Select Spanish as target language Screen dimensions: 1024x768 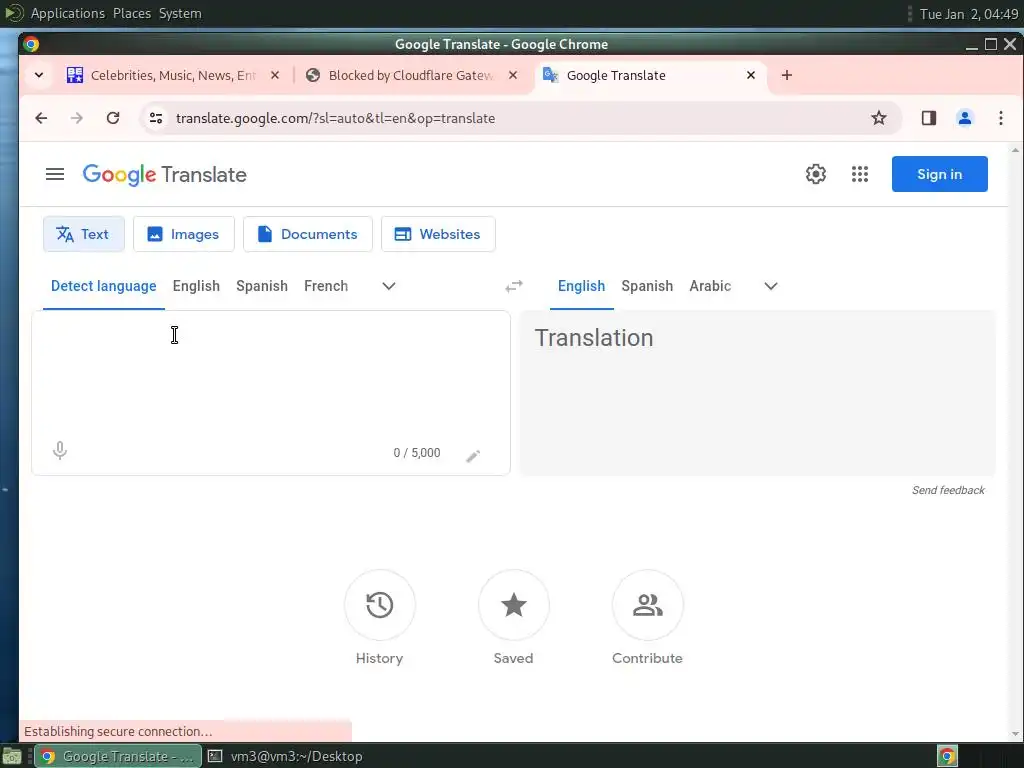point(647,286)
